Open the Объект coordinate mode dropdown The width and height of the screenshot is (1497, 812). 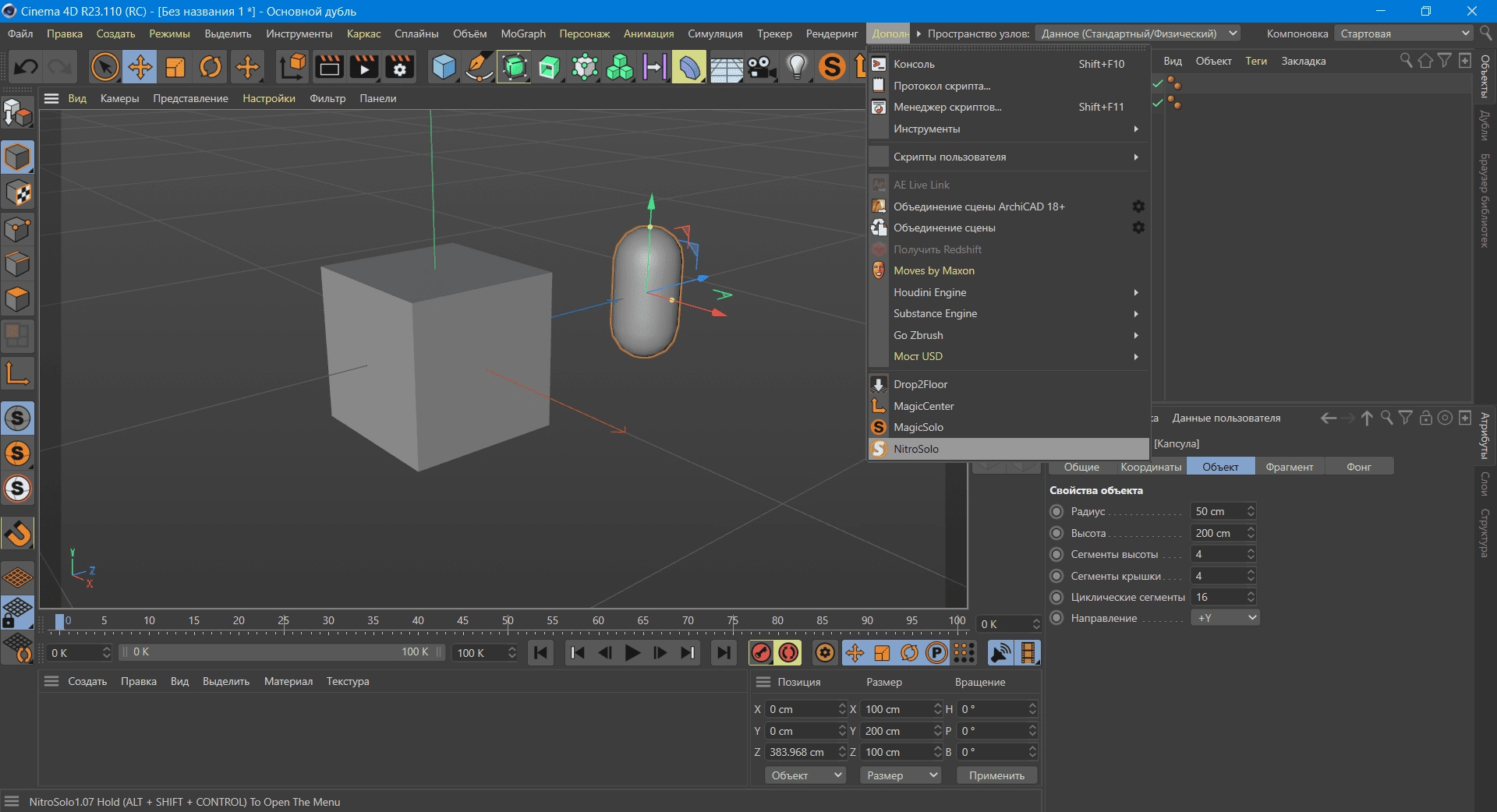tap(805, 775)
